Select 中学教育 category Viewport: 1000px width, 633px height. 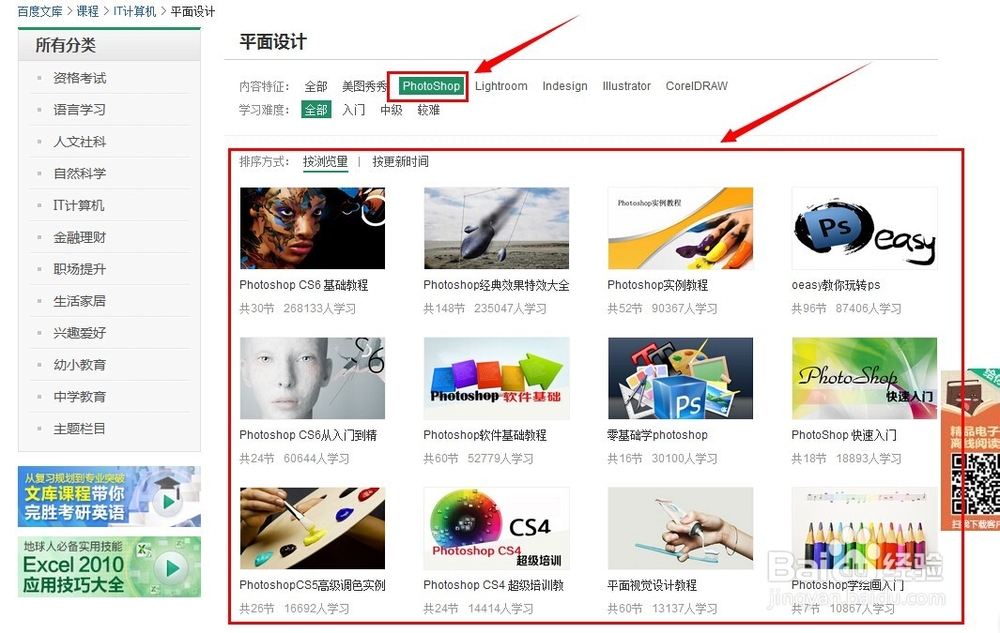click(x=80, y=397)
